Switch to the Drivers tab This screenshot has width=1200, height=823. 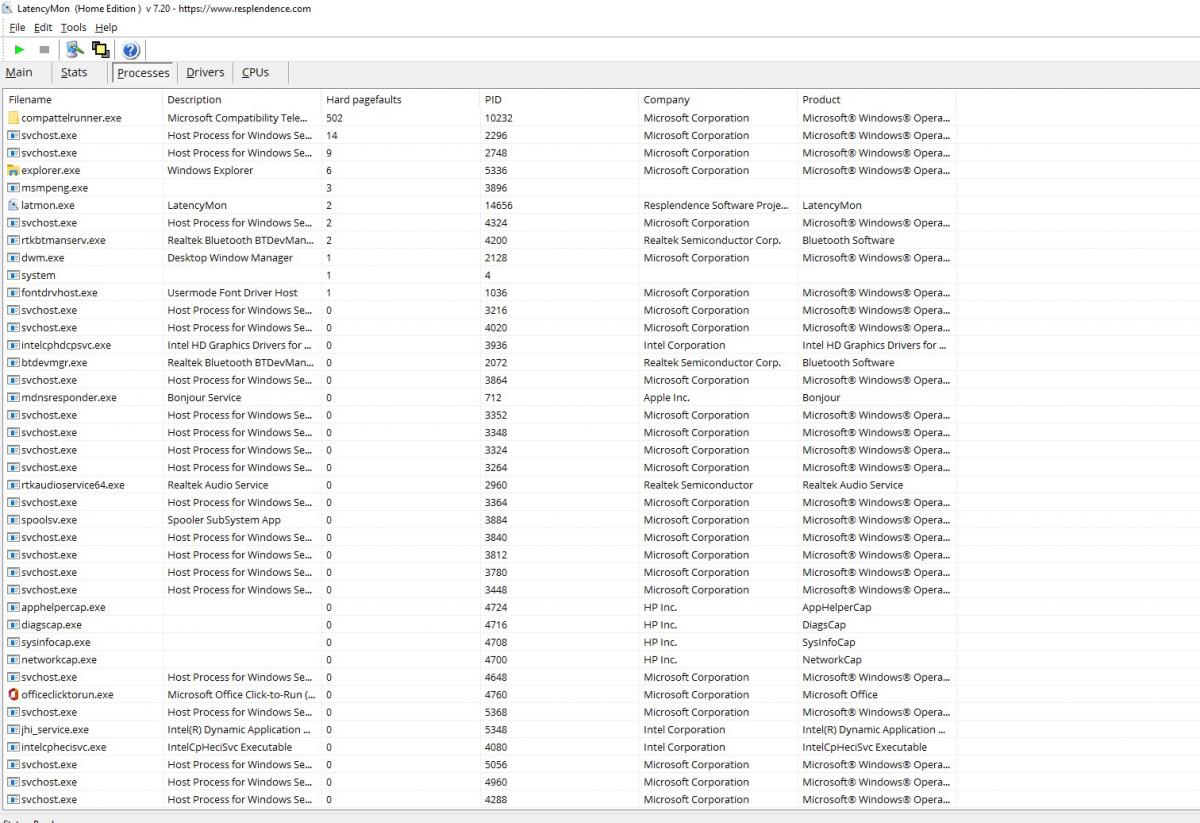pyautogui.click(x=205, y=72)
